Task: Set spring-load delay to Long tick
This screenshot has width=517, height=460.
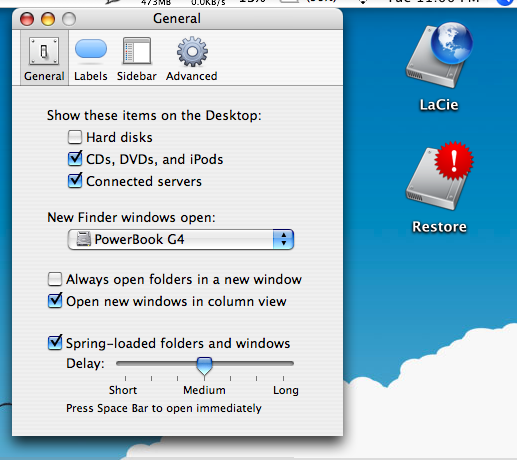Action: coord(283,378)
